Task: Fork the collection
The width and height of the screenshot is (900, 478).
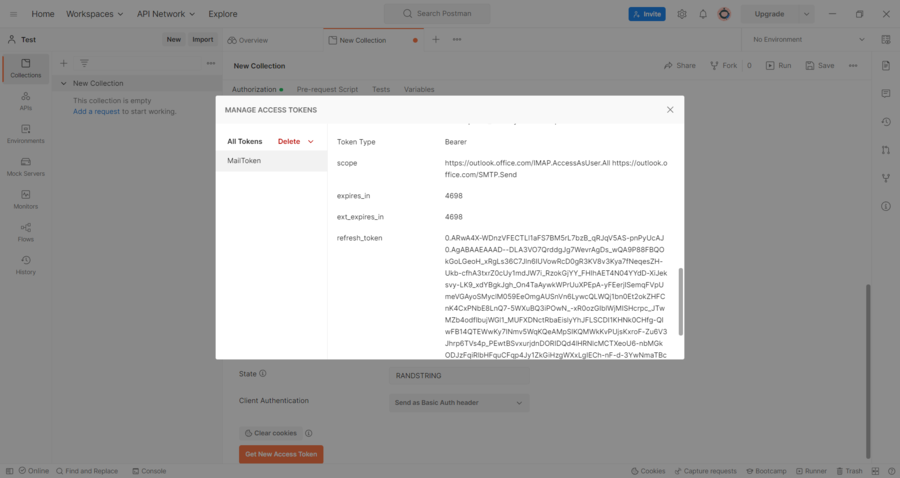Action: click(724, 65)
